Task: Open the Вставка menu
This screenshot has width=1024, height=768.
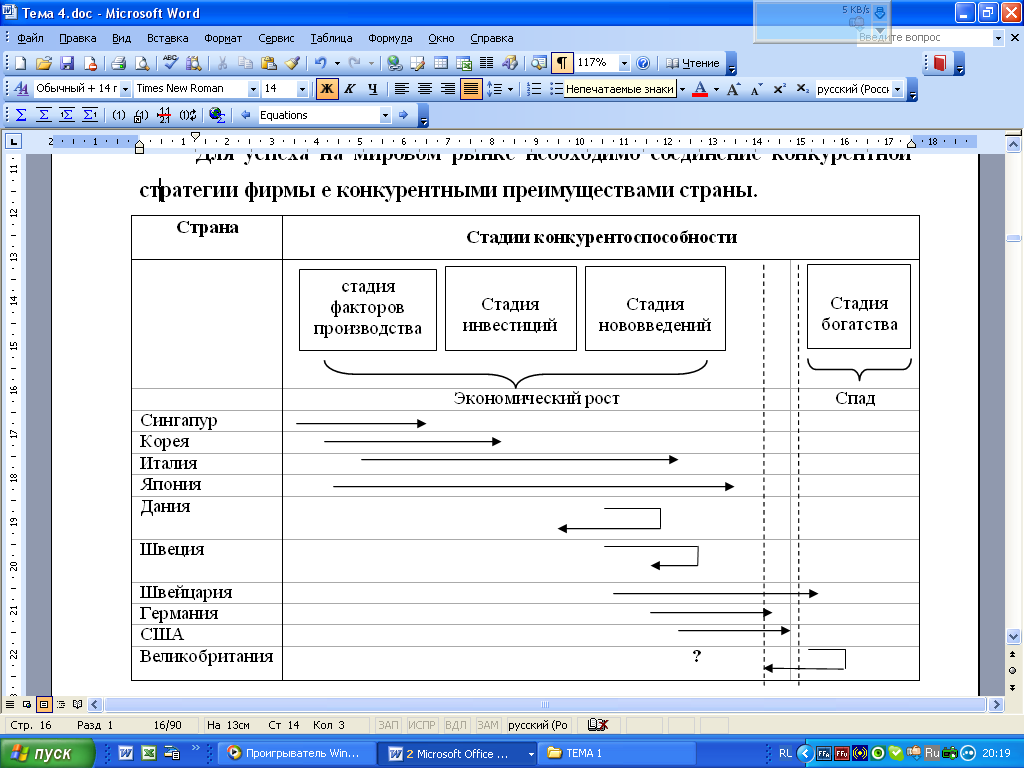Action: point(167,38)
